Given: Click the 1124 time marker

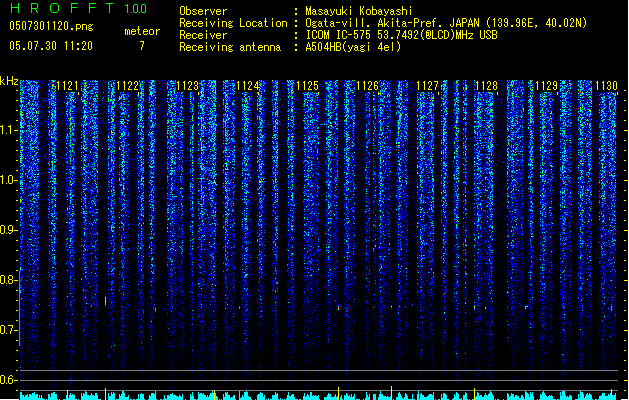Looking at the screenshot, I should click(248, 86).
